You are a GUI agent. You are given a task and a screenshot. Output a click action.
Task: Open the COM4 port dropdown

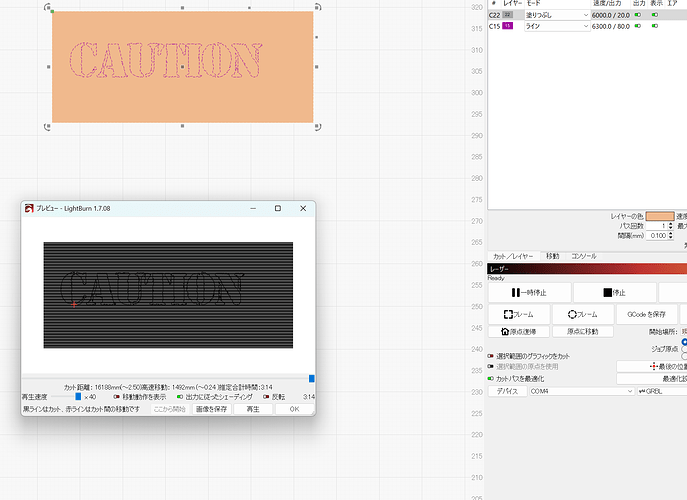[x=579, y=391]
